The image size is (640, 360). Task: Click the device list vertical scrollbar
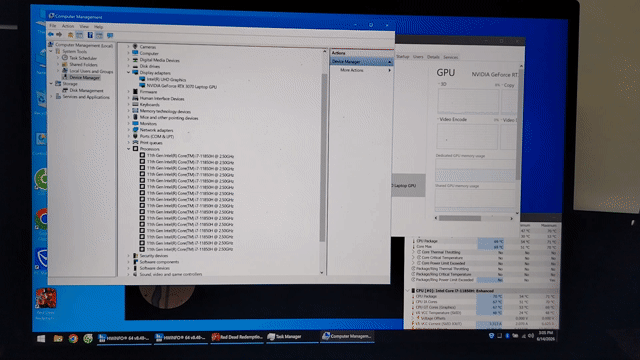click(322, 157)
